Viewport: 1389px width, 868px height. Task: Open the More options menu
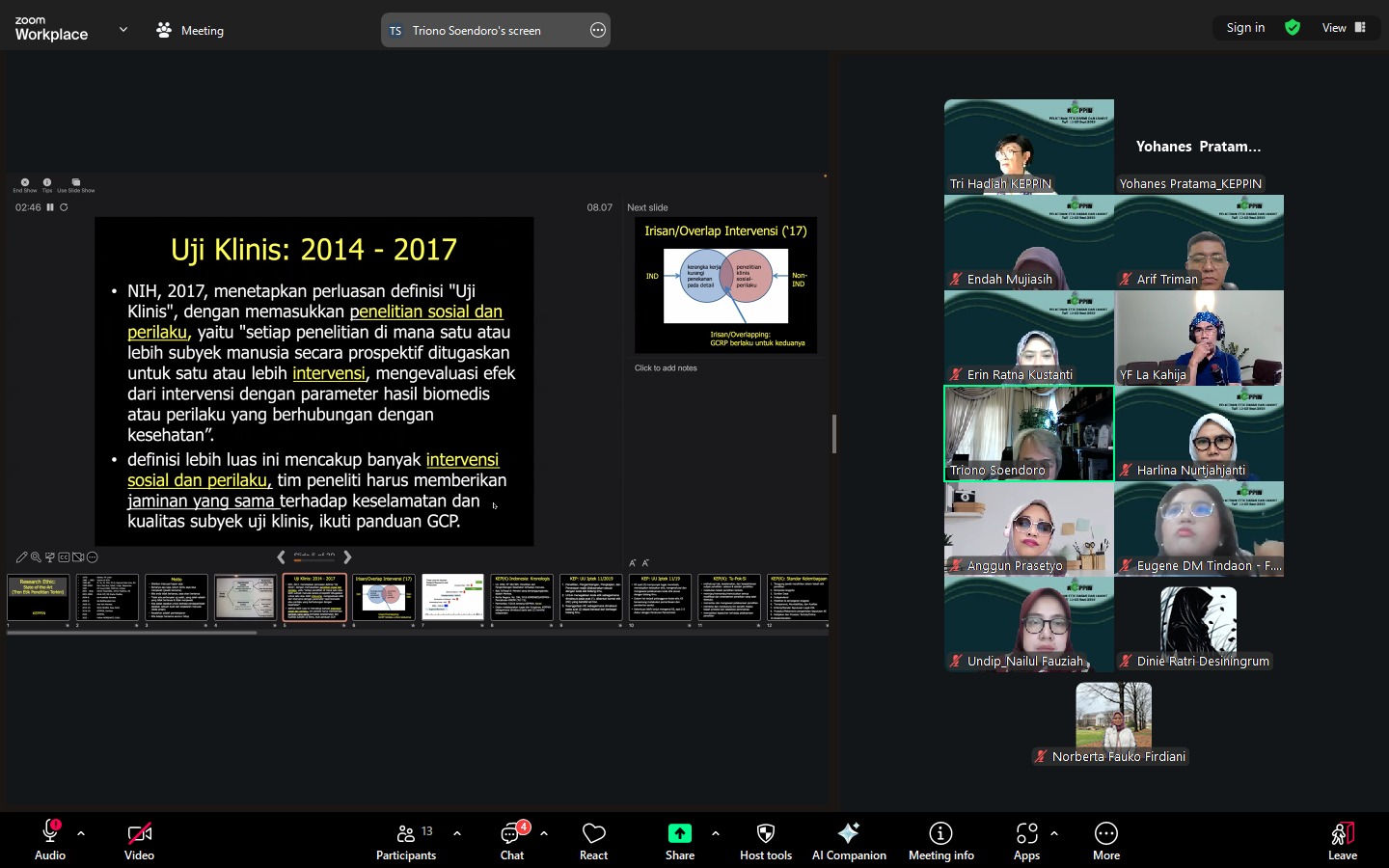click(1106, 839)
